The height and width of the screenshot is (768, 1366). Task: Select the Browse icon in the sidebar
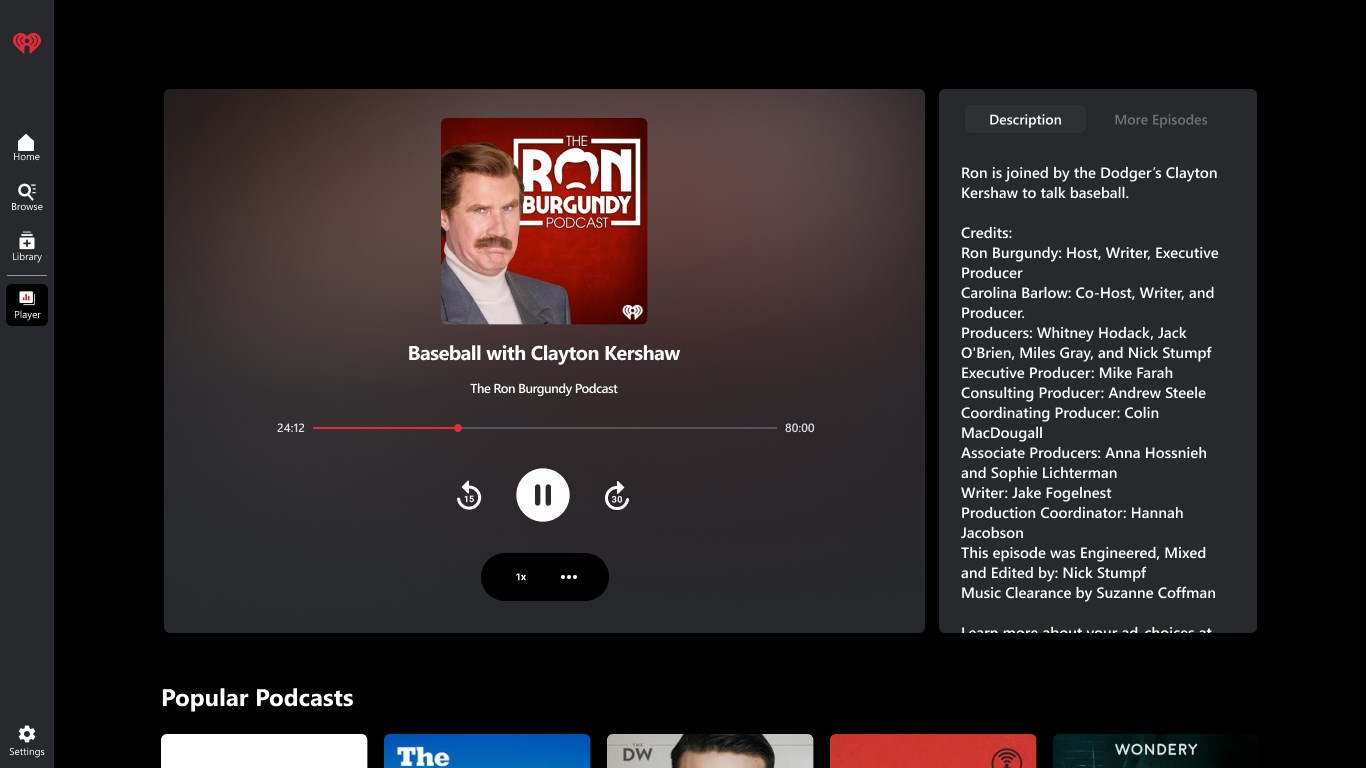pyautogui.click(x=26, y=195)
